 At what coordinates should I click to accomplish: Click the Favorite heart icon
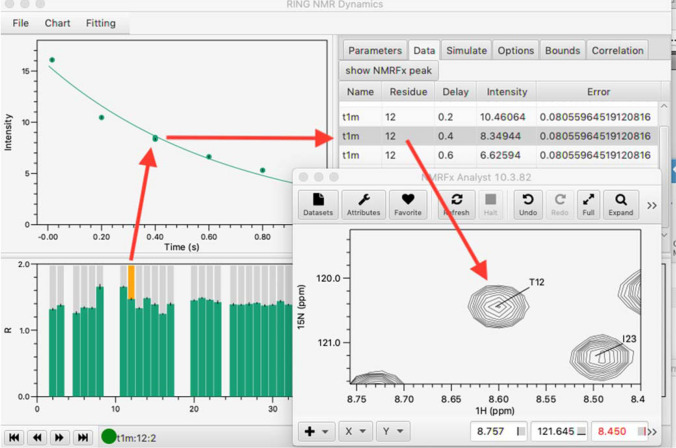(x=408, y=204)
